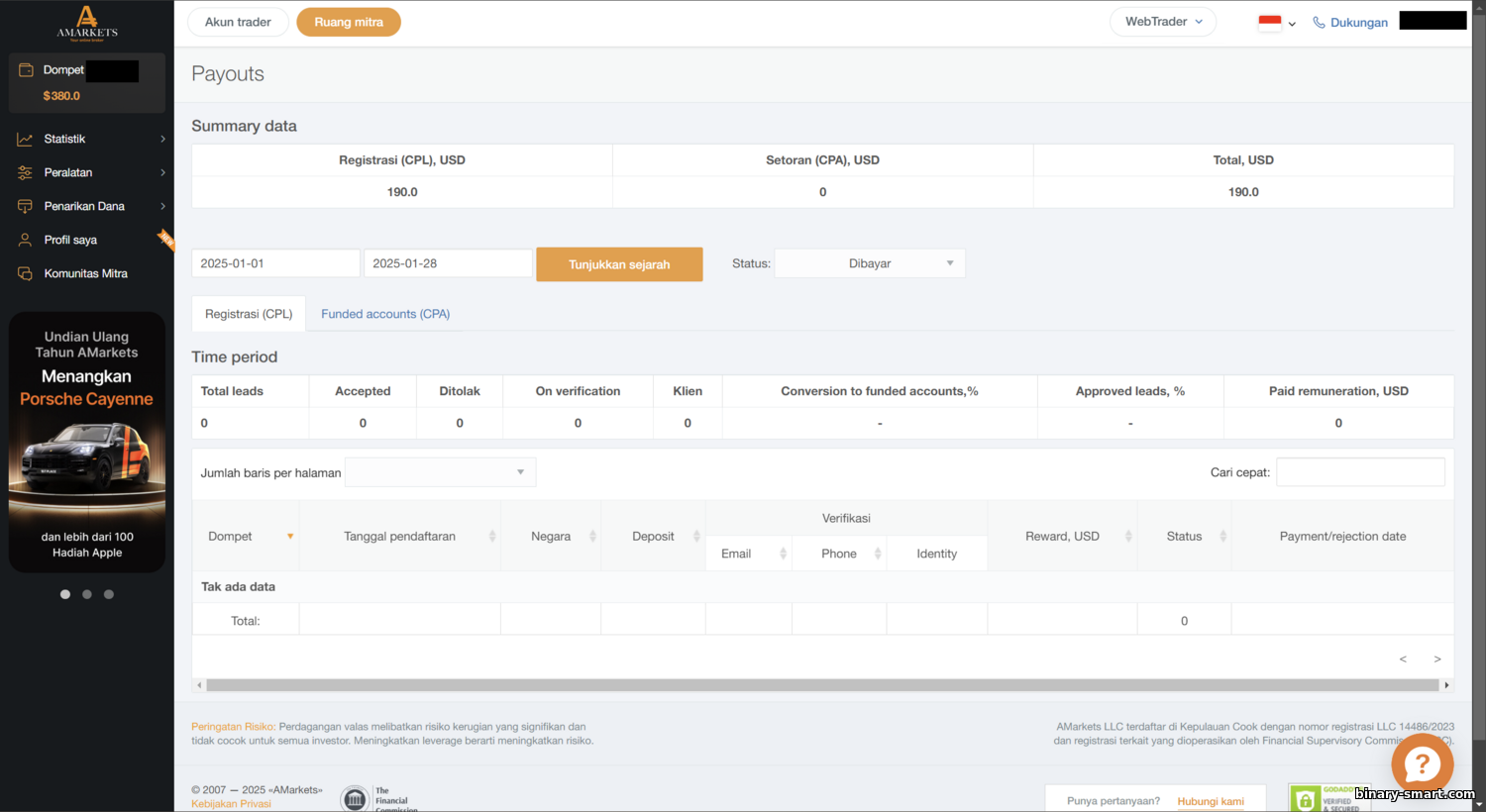Click the Penarikan Dana withdrawal icon
Screen dimensions: 1486x812
click(25, 207)
